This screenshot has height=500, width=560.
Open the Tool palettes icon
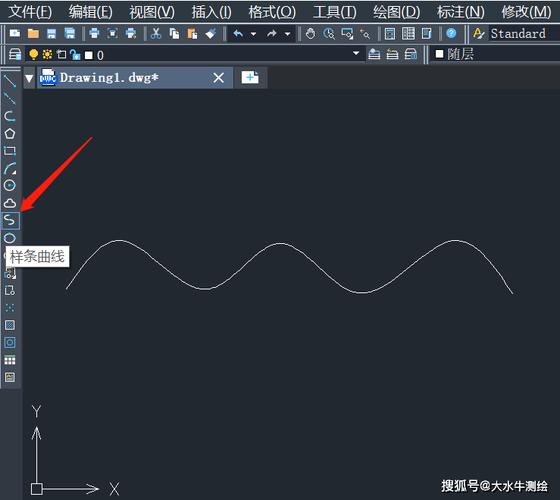(426, 34)
